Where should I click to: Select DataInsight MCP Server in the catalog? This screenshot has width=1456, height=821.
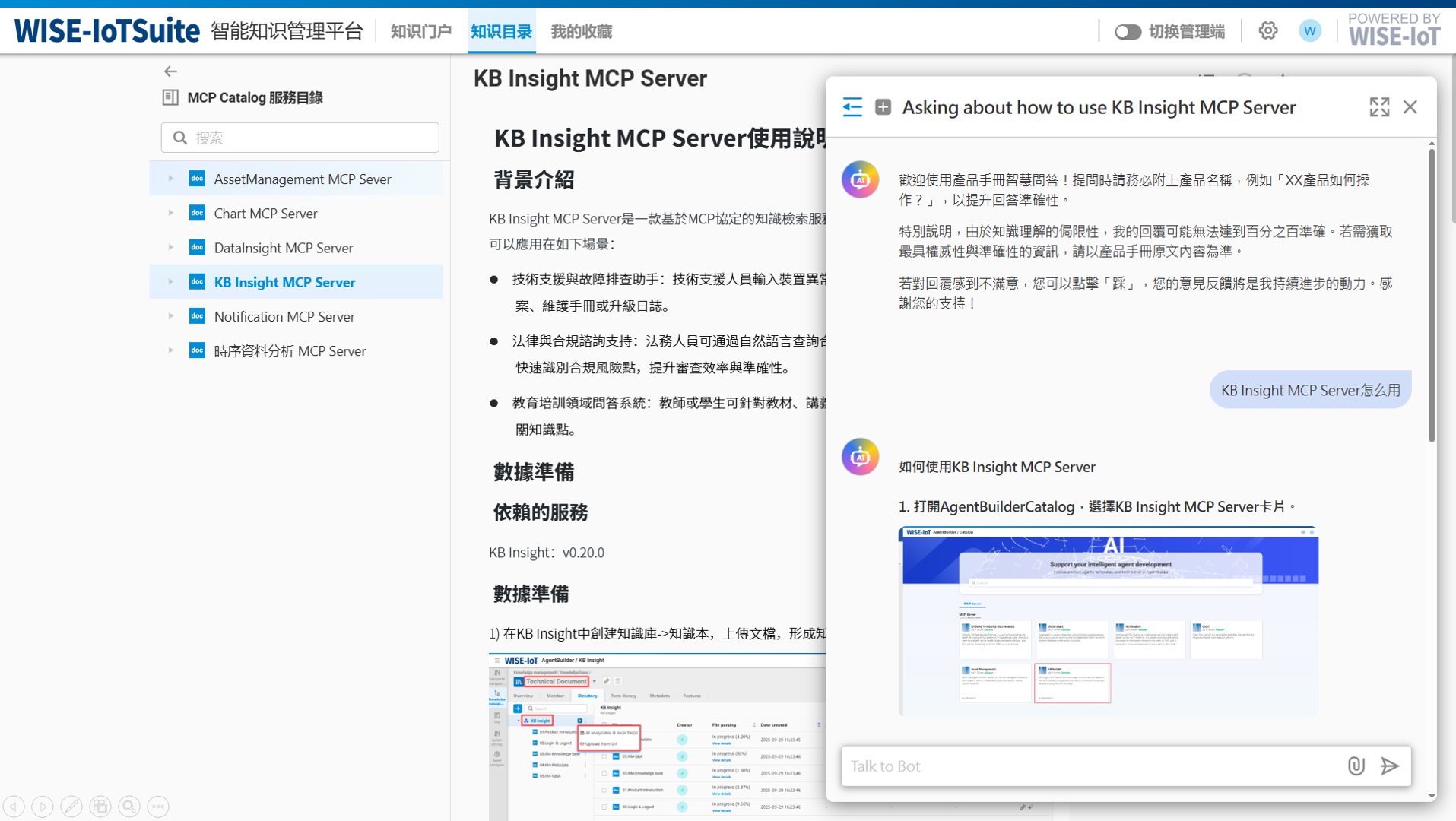(283, 248)
